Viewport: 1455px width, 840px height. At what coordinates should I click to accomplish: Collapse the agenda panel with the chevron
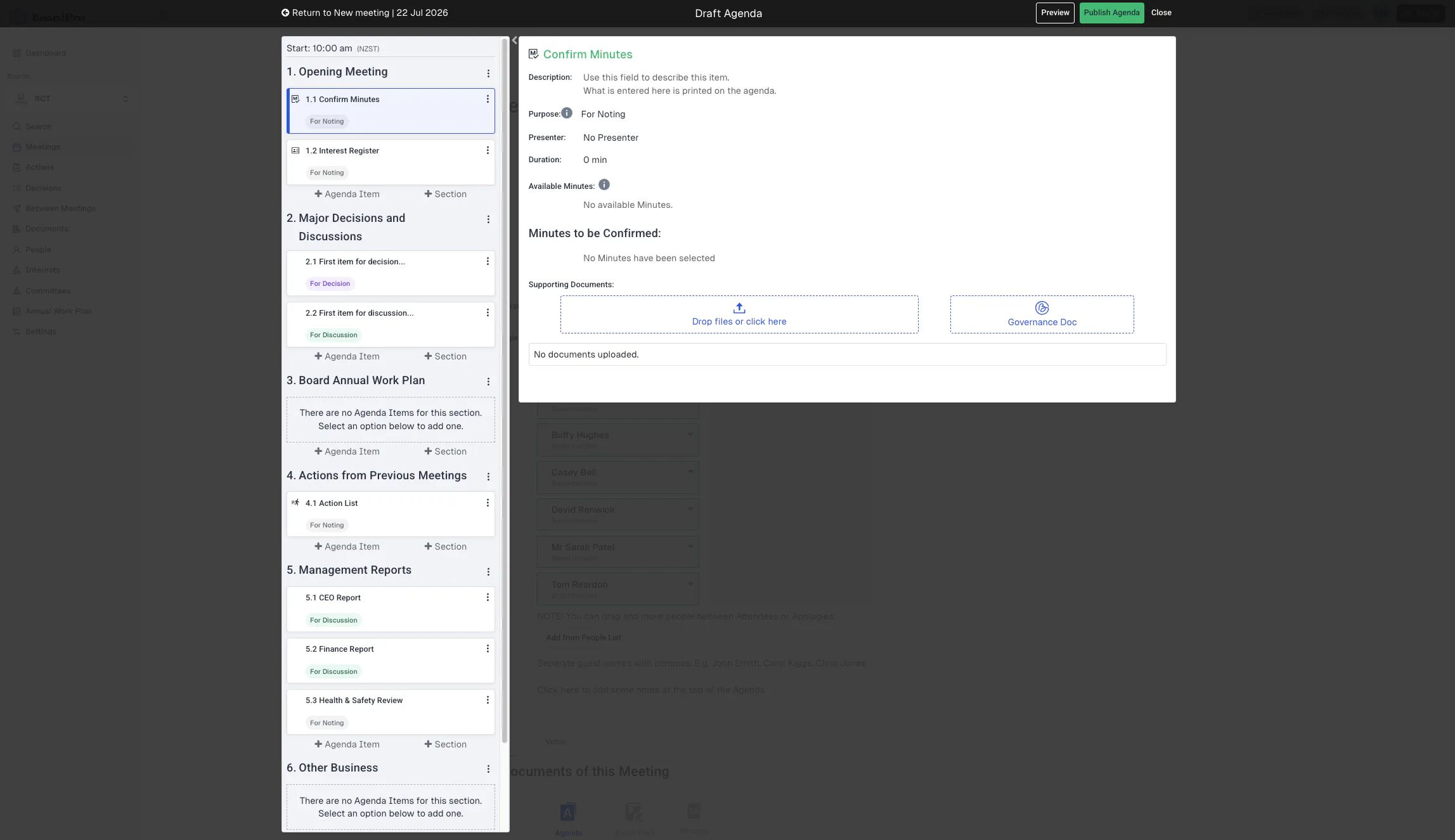pos(515,41)
